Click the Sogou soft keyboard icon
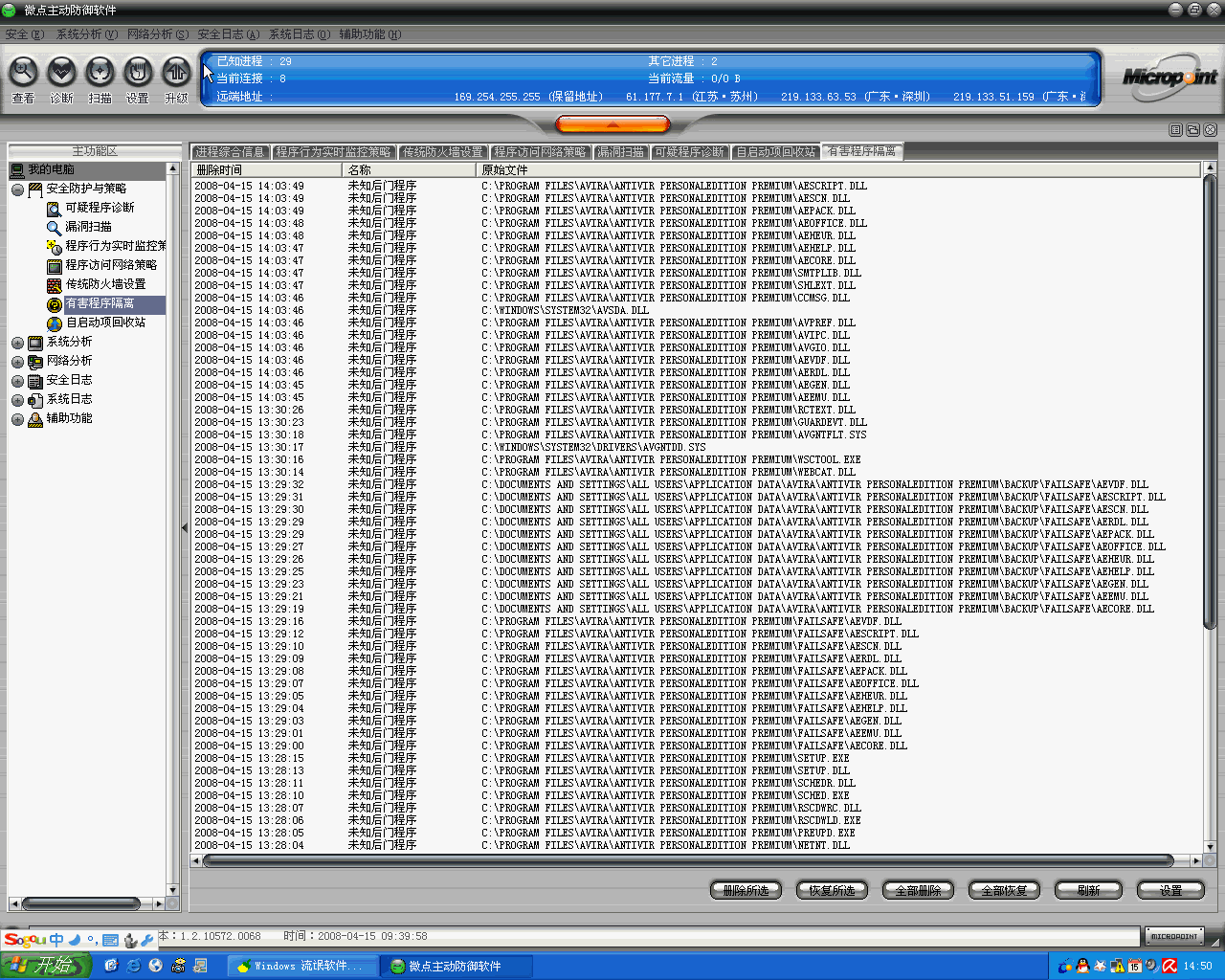The height and width of the screenshot is (980, 1225). click(110, 940)
